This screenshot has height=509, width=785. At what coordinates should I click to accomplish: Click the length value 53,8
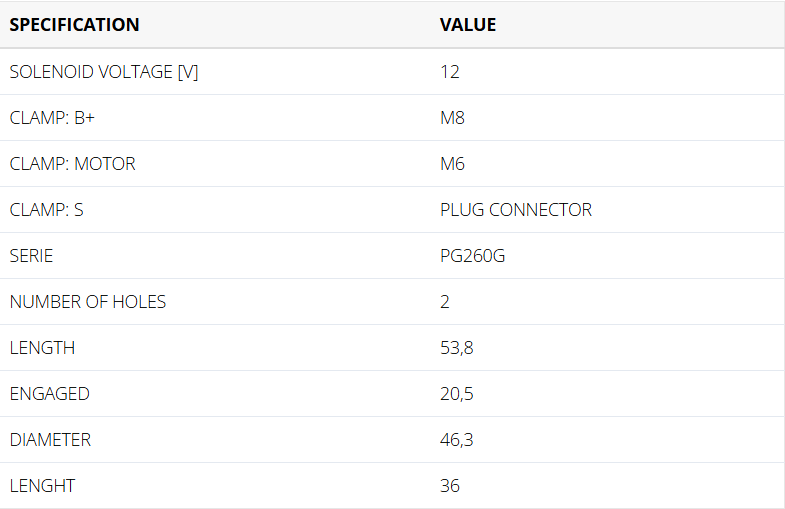click(x=457, y=348)
